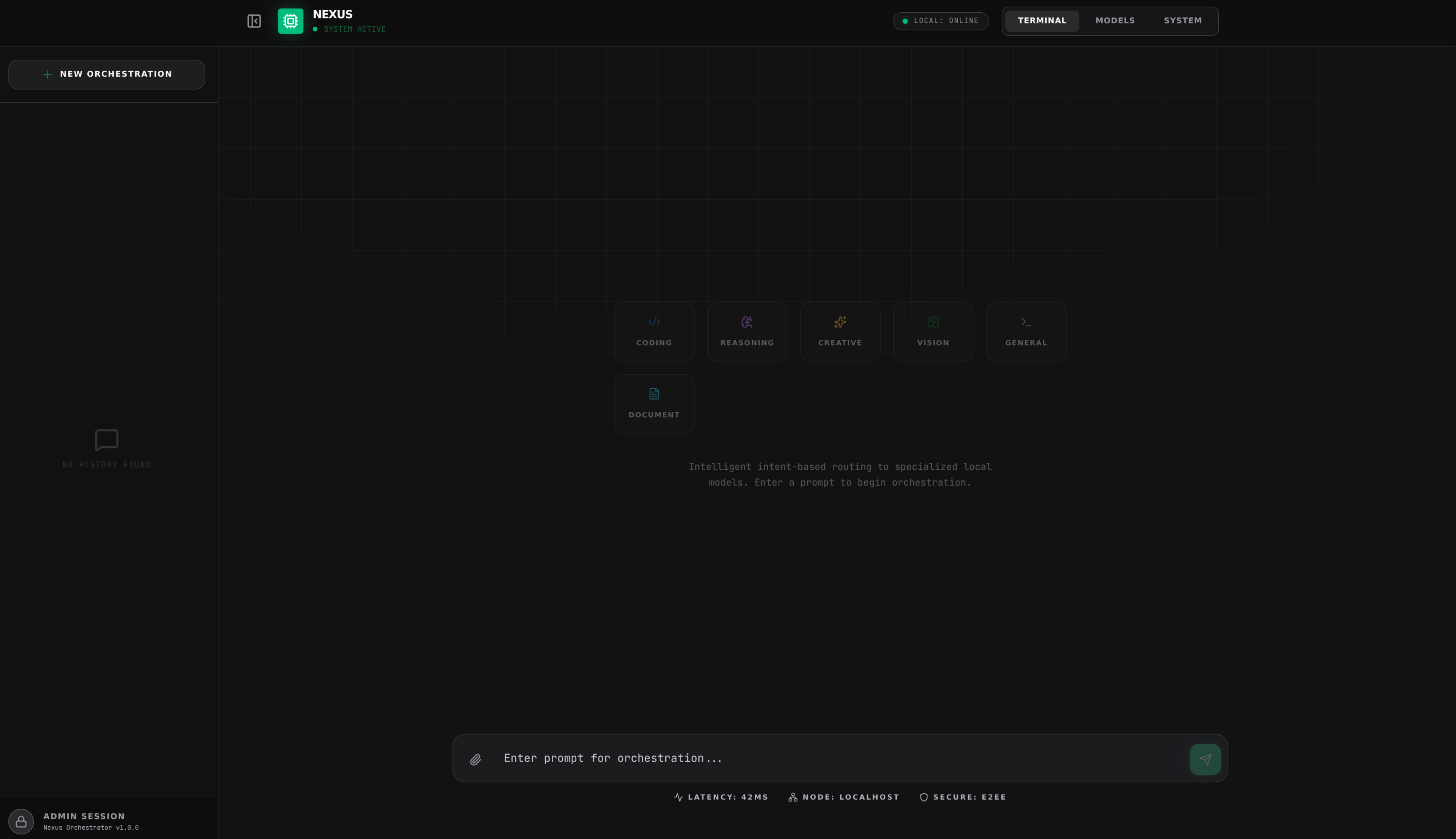Click the Node network icon
Image resolution: width=1456 pixels, height=839 pixels.
pyautogui.click(x=793, y=797)
